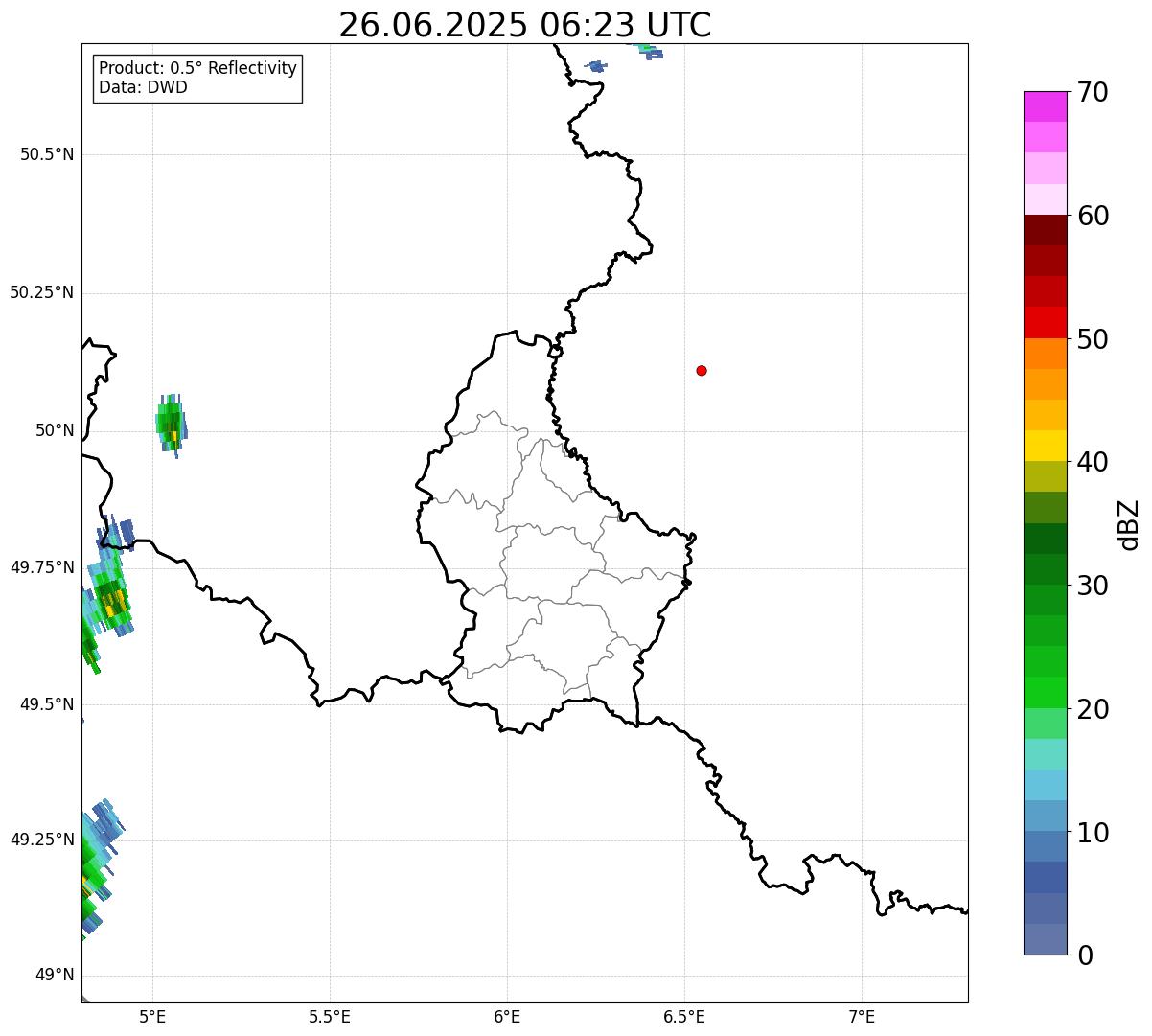Click the colorbar tick value 40
The height and width of the screenshot is (1036, 1152).
click(1093, 462)
